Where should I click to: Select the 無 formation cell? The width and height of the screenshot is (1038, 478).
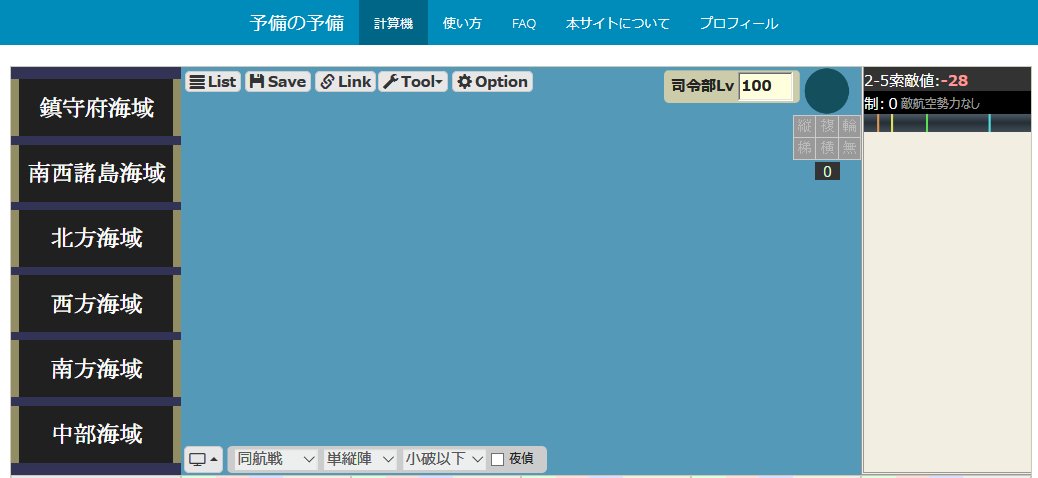849,148
